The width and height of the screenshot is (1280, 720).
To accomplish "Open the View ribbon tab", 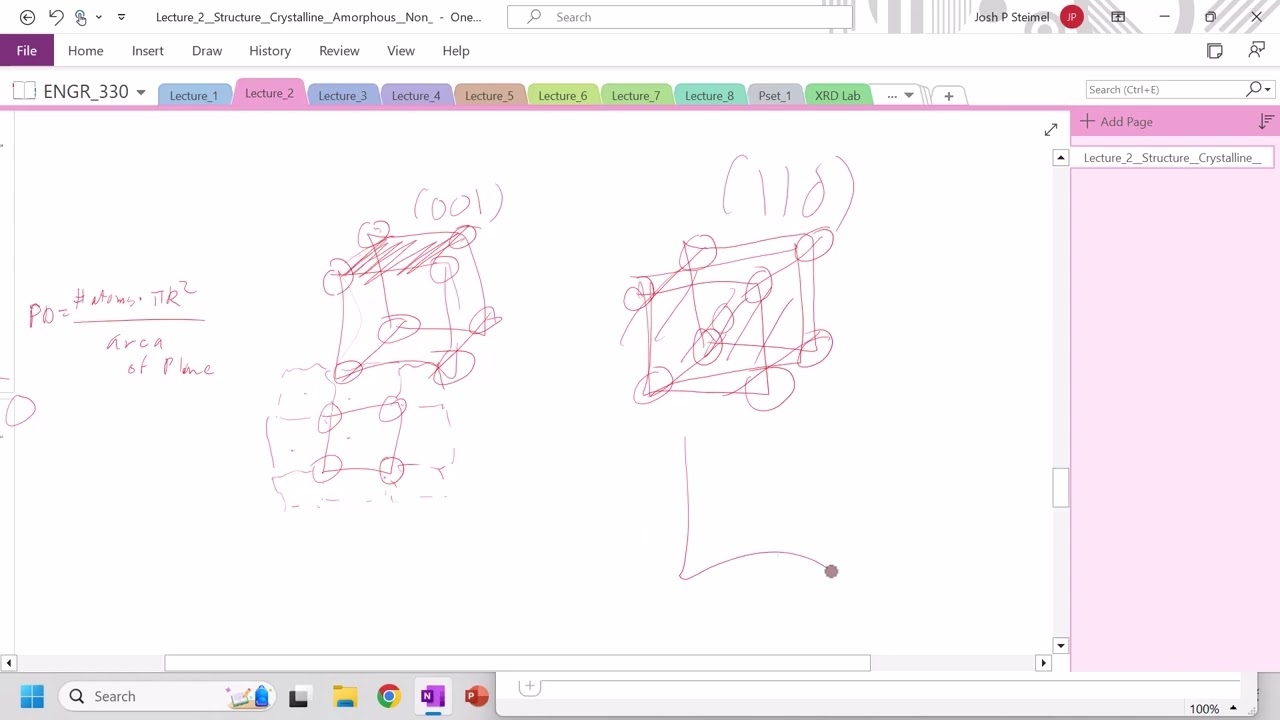I will point(401,51).
